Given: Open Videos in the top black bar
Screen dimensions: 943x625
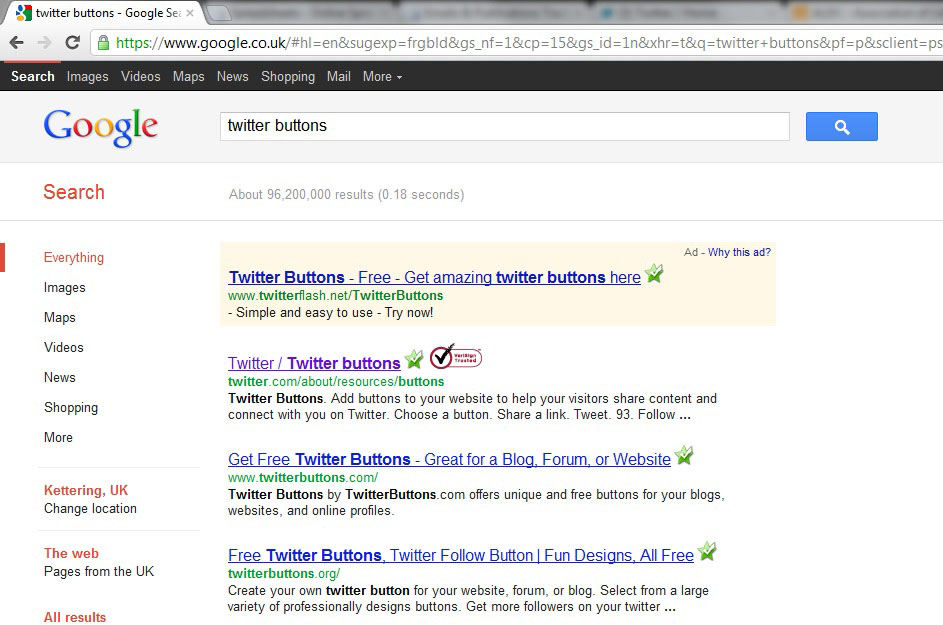Looking at the screenshot, I should click(x=141, y=76).
